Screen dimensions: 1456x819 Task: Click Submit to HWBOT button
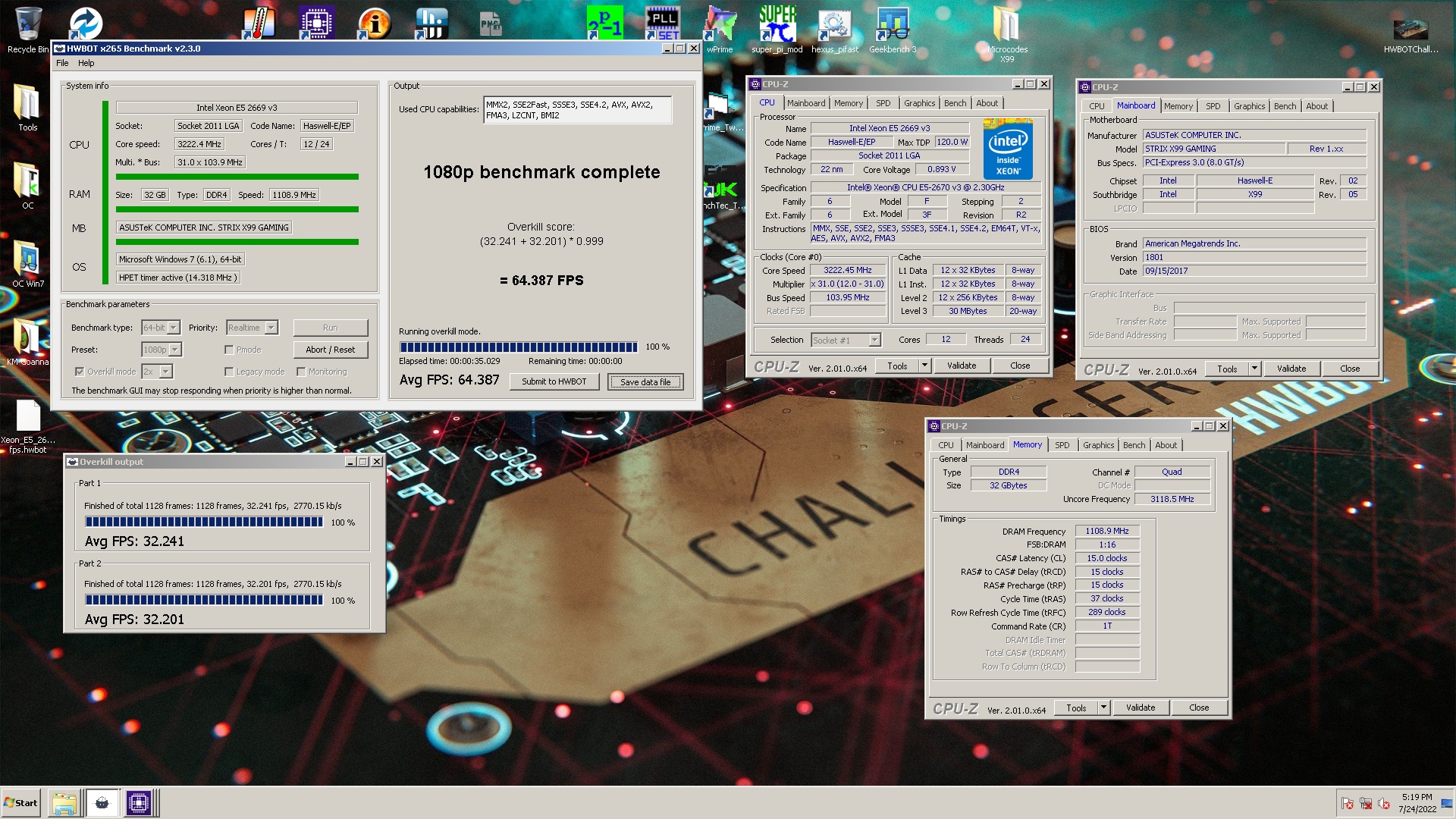(x=554, y=381)
